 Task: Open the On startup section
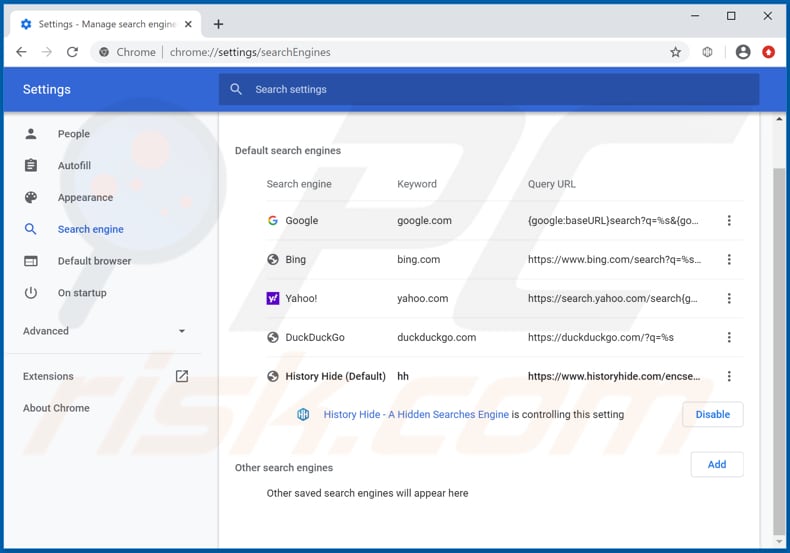coord(82,293)
